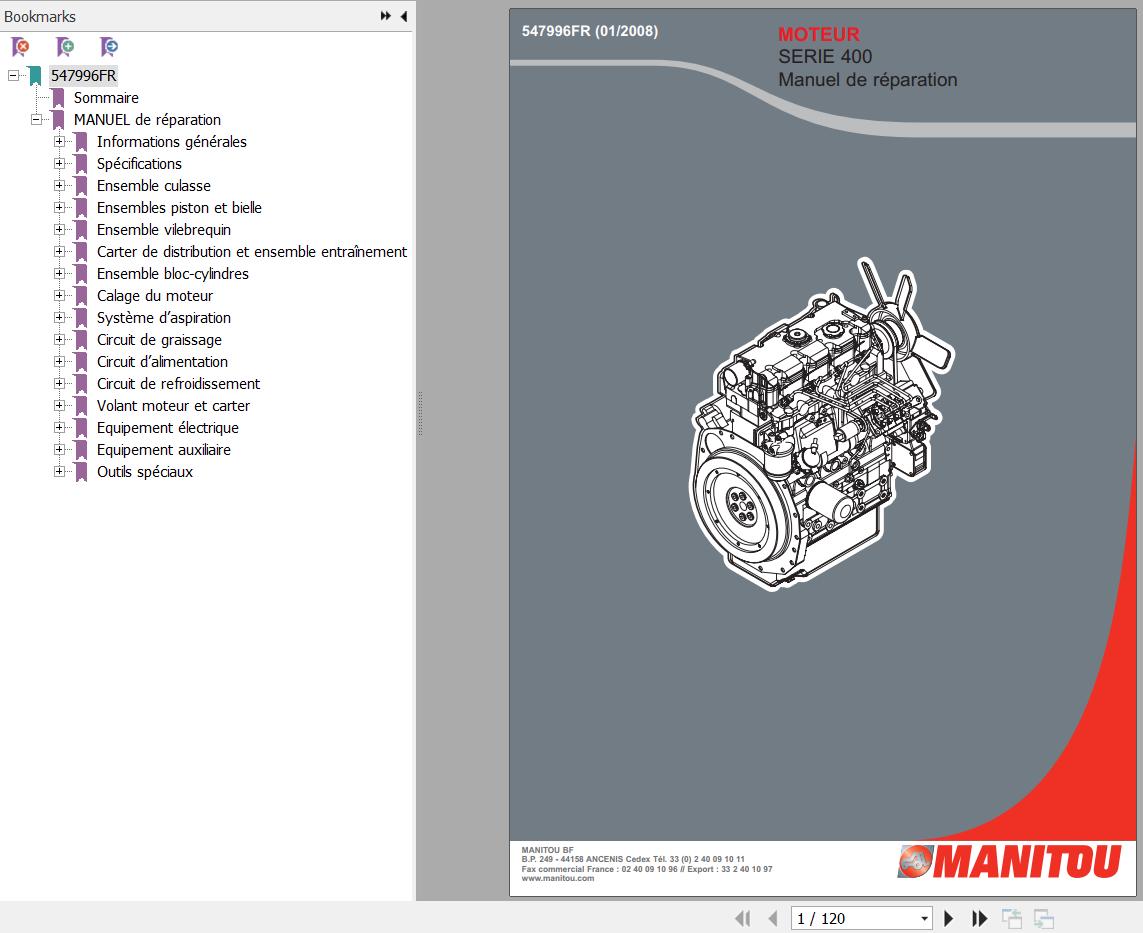
Task: Open Ensembles piston et bielle bookmark
Action: point(179,208)
